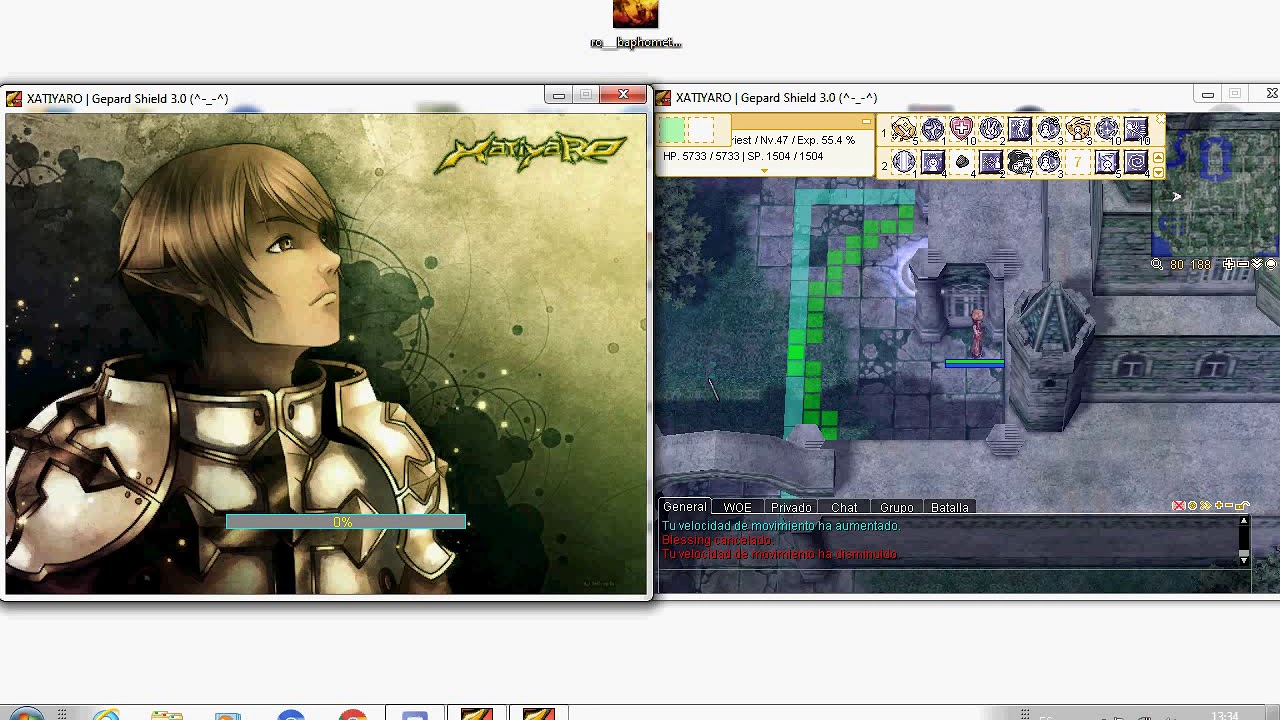Cast the red heart Heal skill
The image size is (1280, 720).
(961, 129)
